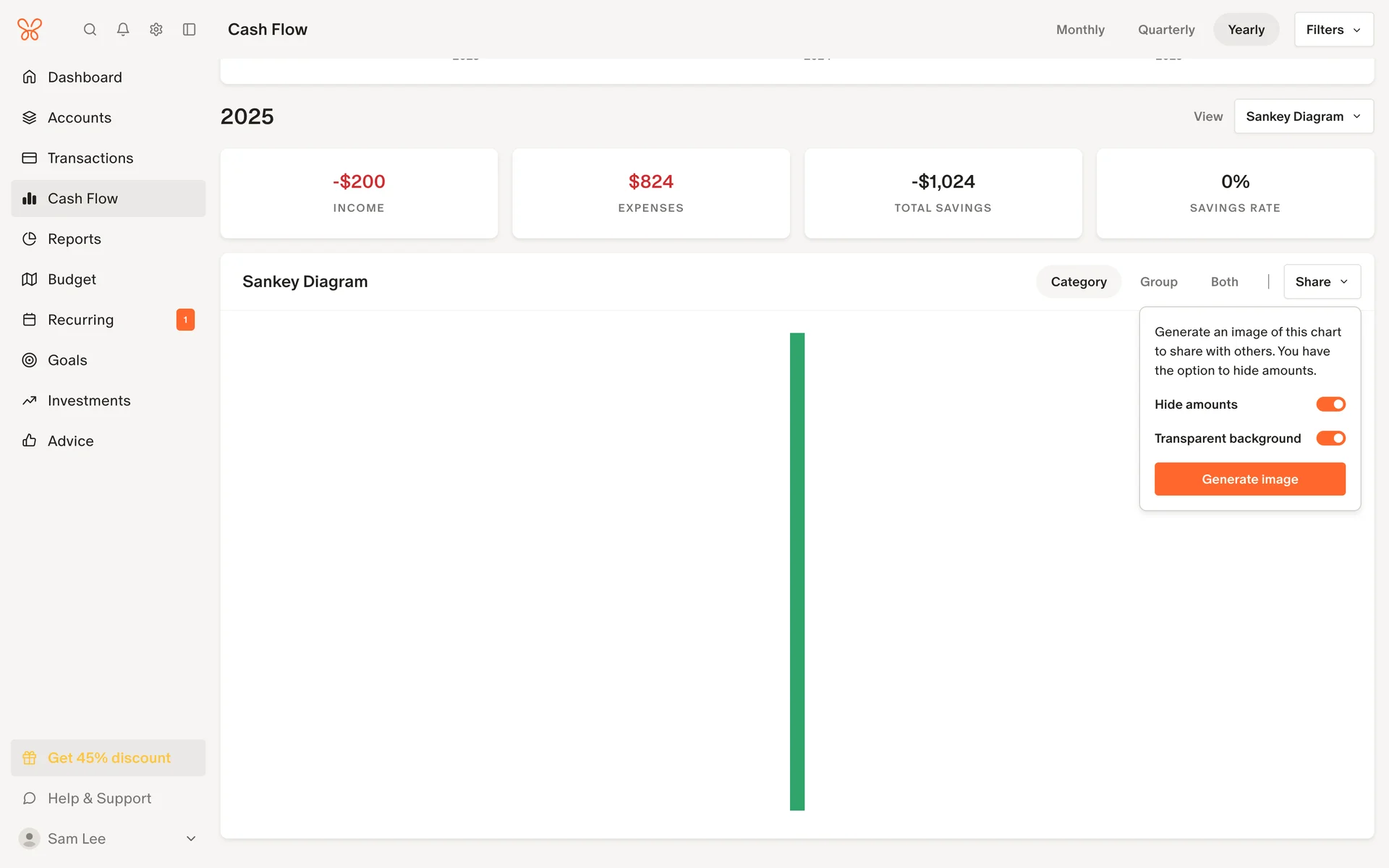The width and height of the screenshot is (1389, 868).
Task: Click Generate image button
Action: pyautogui.click(x=1249, y=480)
